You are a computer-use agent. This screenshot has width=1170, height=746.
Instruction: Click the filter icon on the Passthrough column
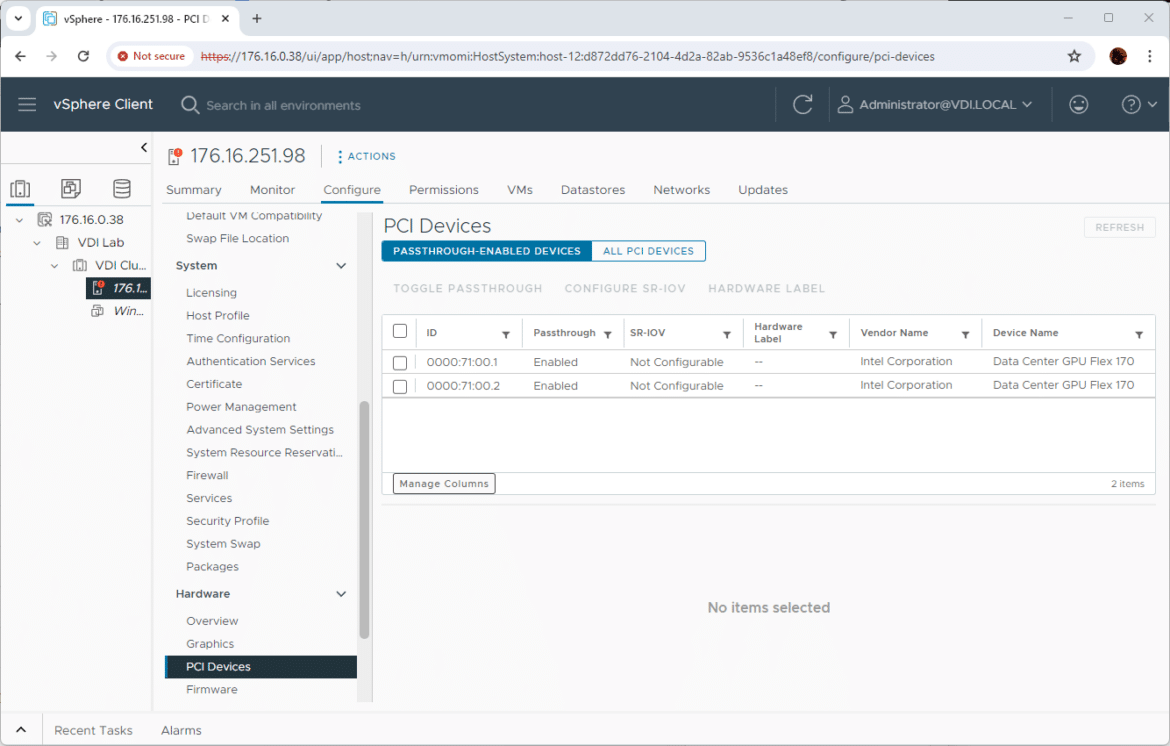pos(607,335)
